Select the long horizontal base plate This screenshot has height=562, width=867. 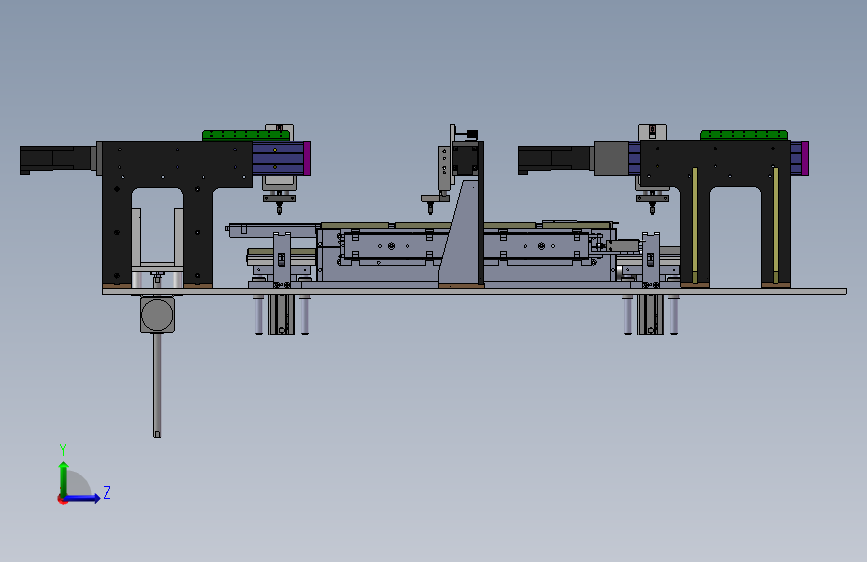(x=474, y=292)
